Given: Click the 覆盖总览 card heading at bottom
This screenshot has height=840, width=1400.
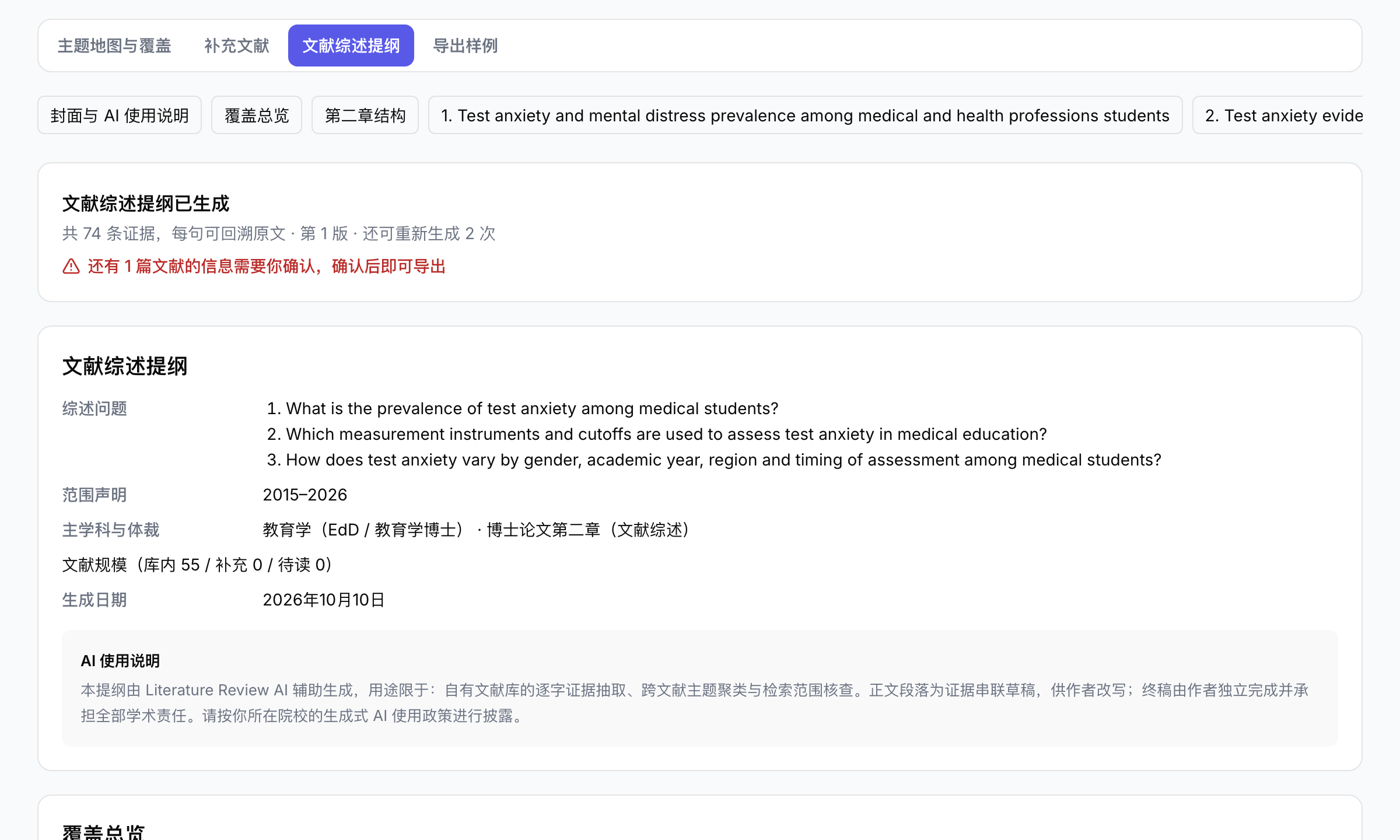Looking at the screenshot, I should tap(104, 832).
